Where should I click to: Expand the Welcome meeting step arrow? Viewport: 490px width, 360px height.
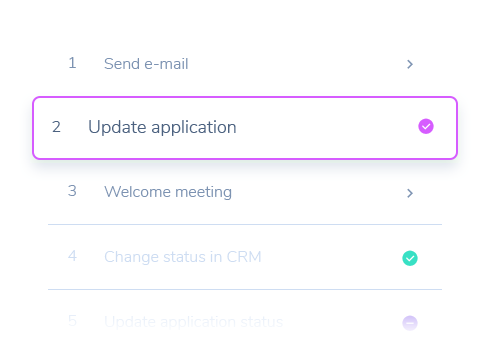[x=410, y=193]
